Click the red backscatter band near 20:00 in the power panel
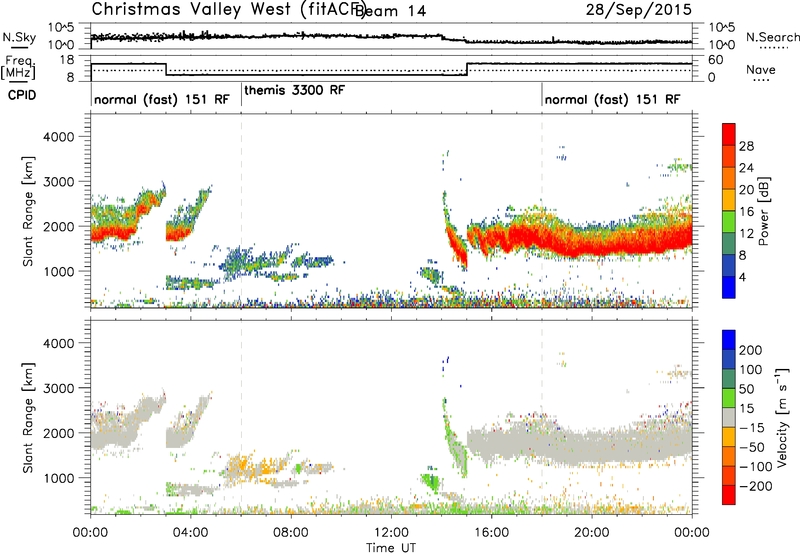Screen dimensions: 800x554 click(x=592, y=246)
